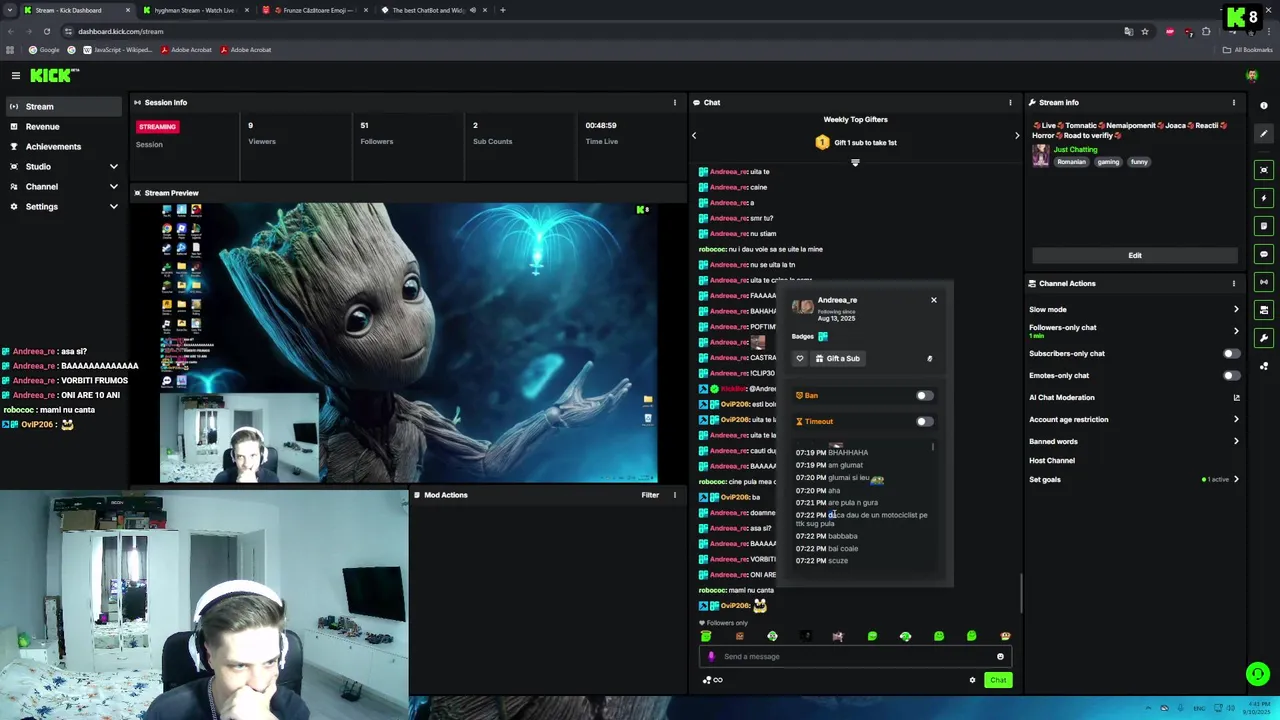Click the wrench icon in right toolbar
The width and height of the screenshot is (1280, 720).
[1264, 338]
